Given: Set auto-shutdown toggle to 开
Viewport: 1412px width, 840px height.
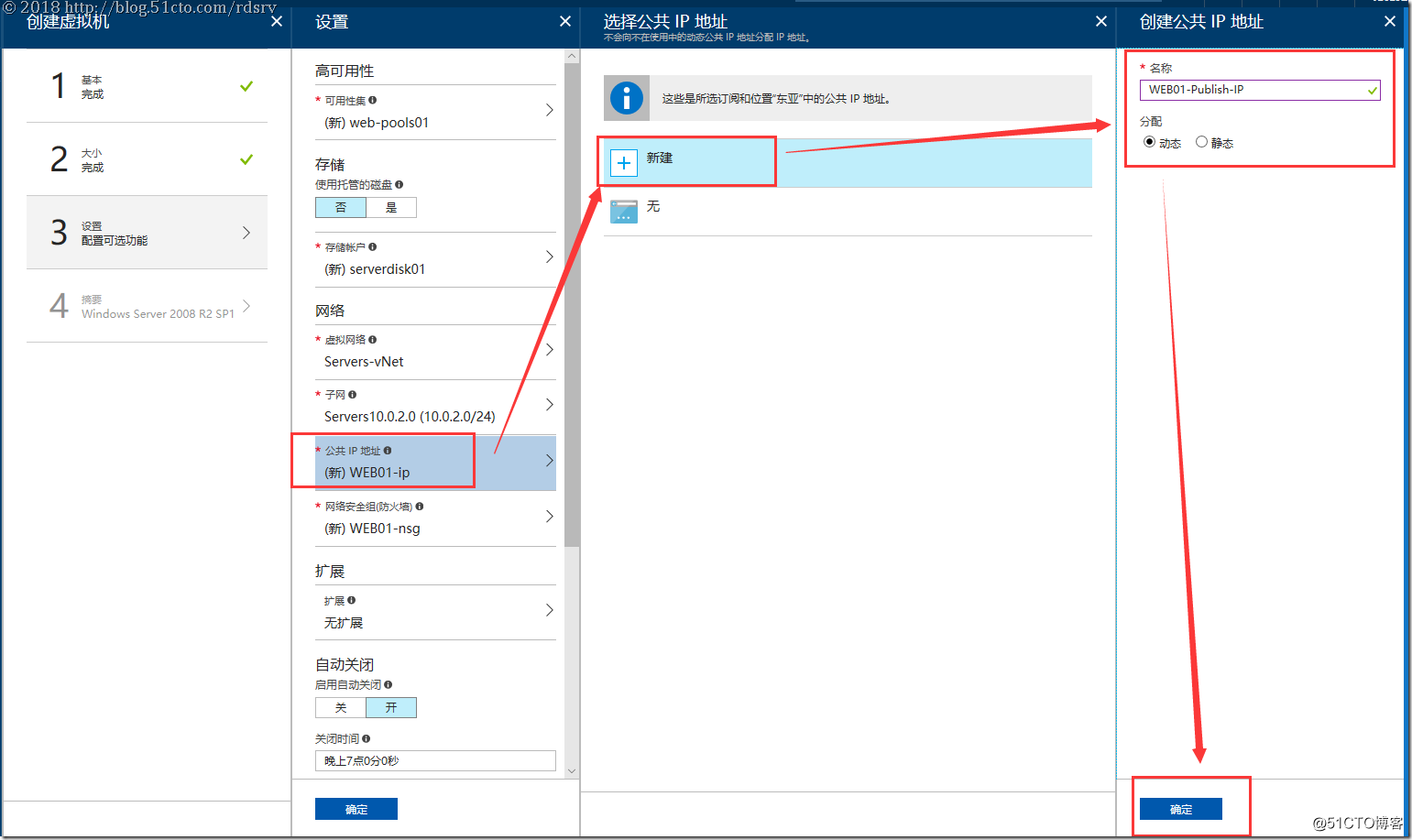Looking at the screenshot, I should (x=391, y=707).
